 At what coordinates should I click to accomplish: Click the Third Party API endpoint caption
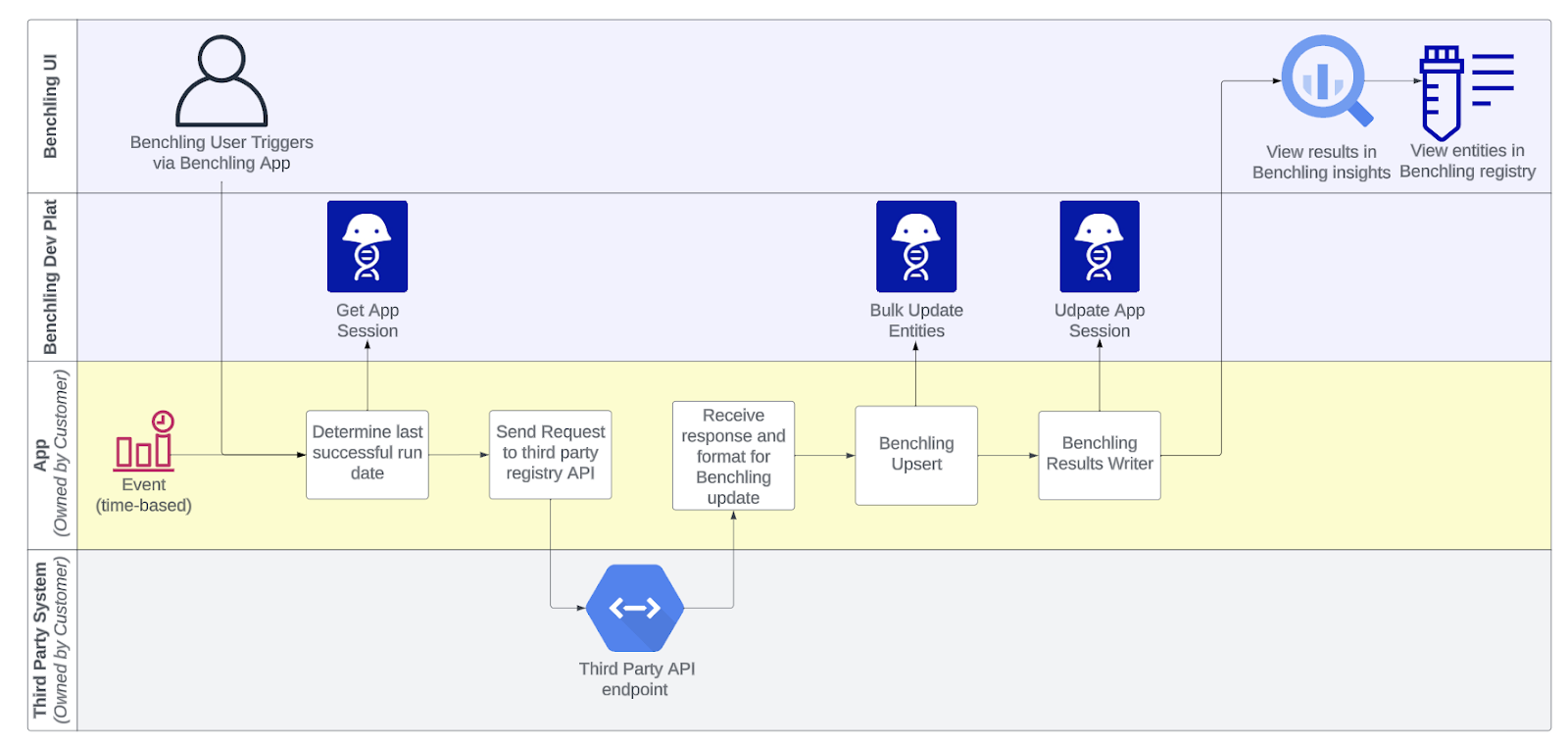[636, 678]
